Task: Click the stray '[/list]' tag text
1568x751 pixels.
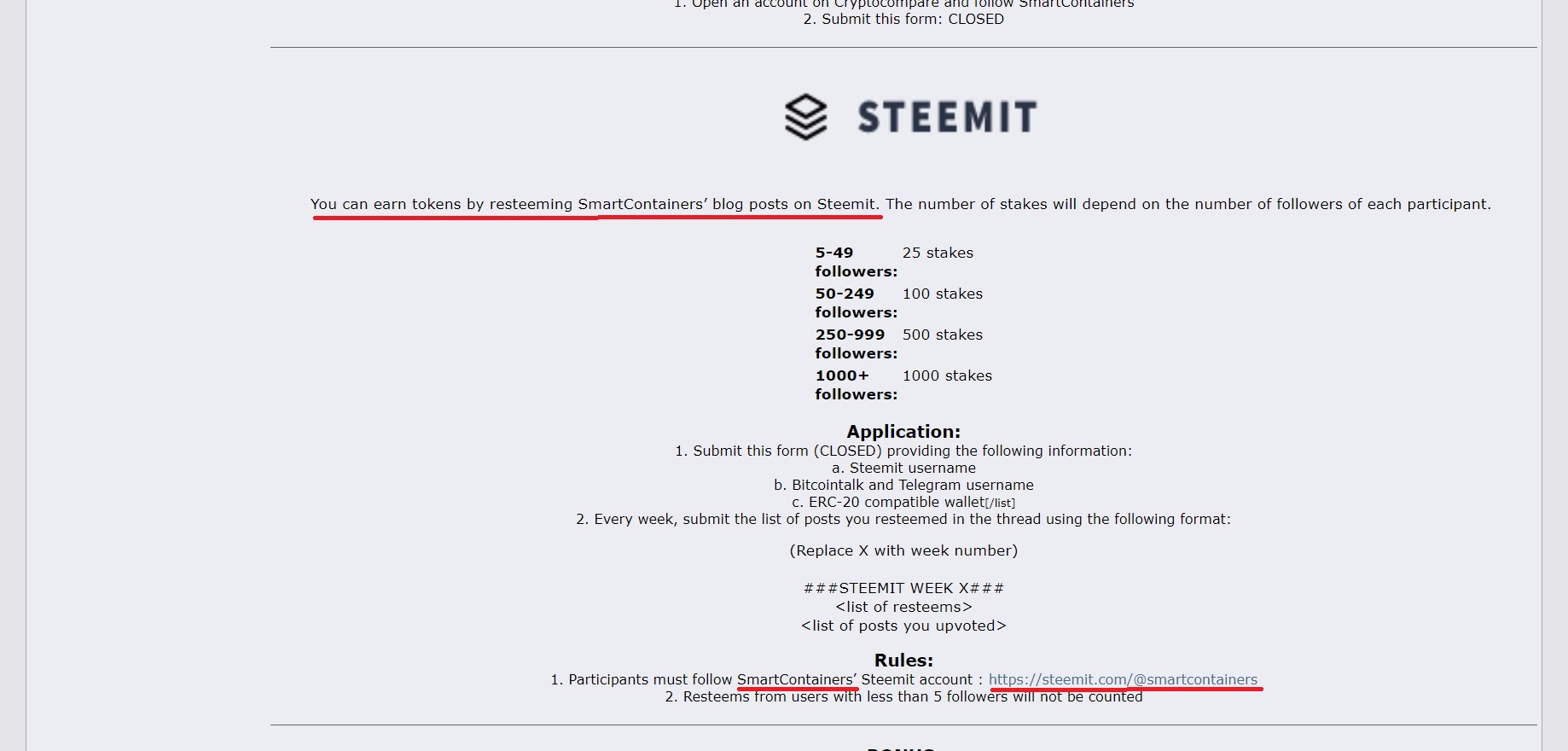Action: (x=1000, y=504)
